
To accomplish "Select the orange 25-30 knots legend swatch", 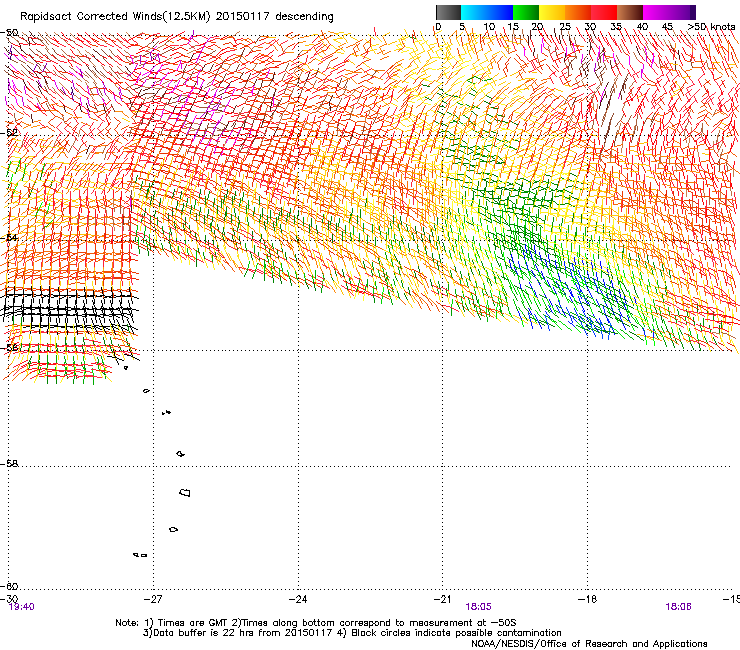I will 578,12.
